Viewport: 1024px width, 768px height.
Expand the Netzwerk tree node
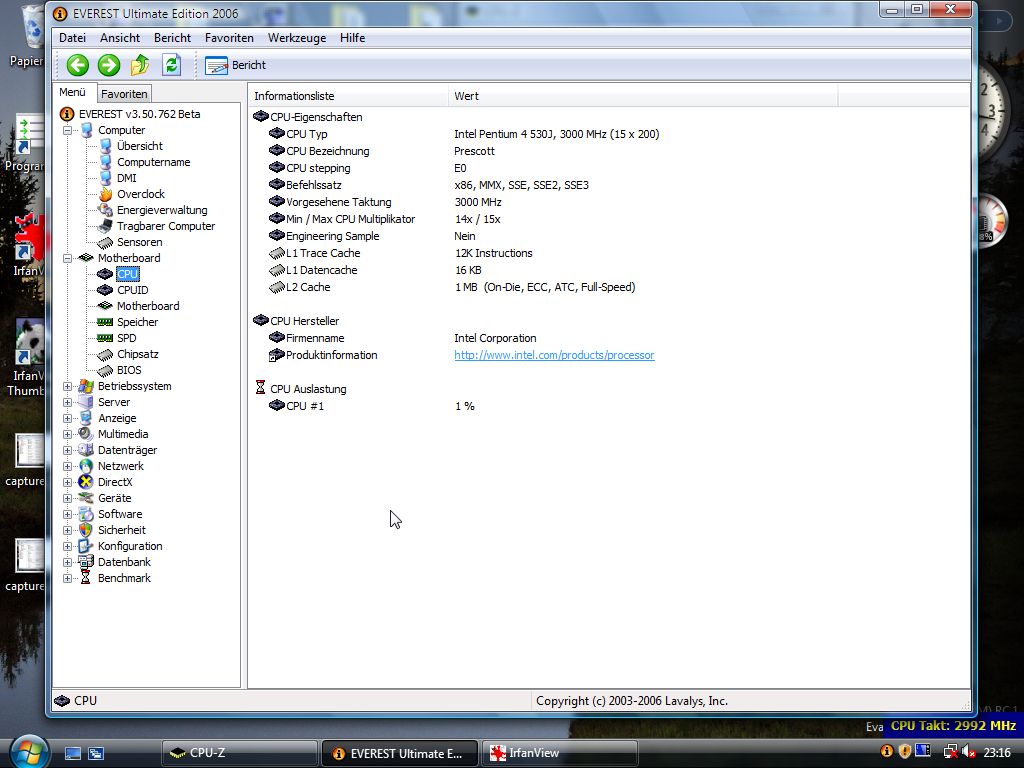(x=67, y=466)
